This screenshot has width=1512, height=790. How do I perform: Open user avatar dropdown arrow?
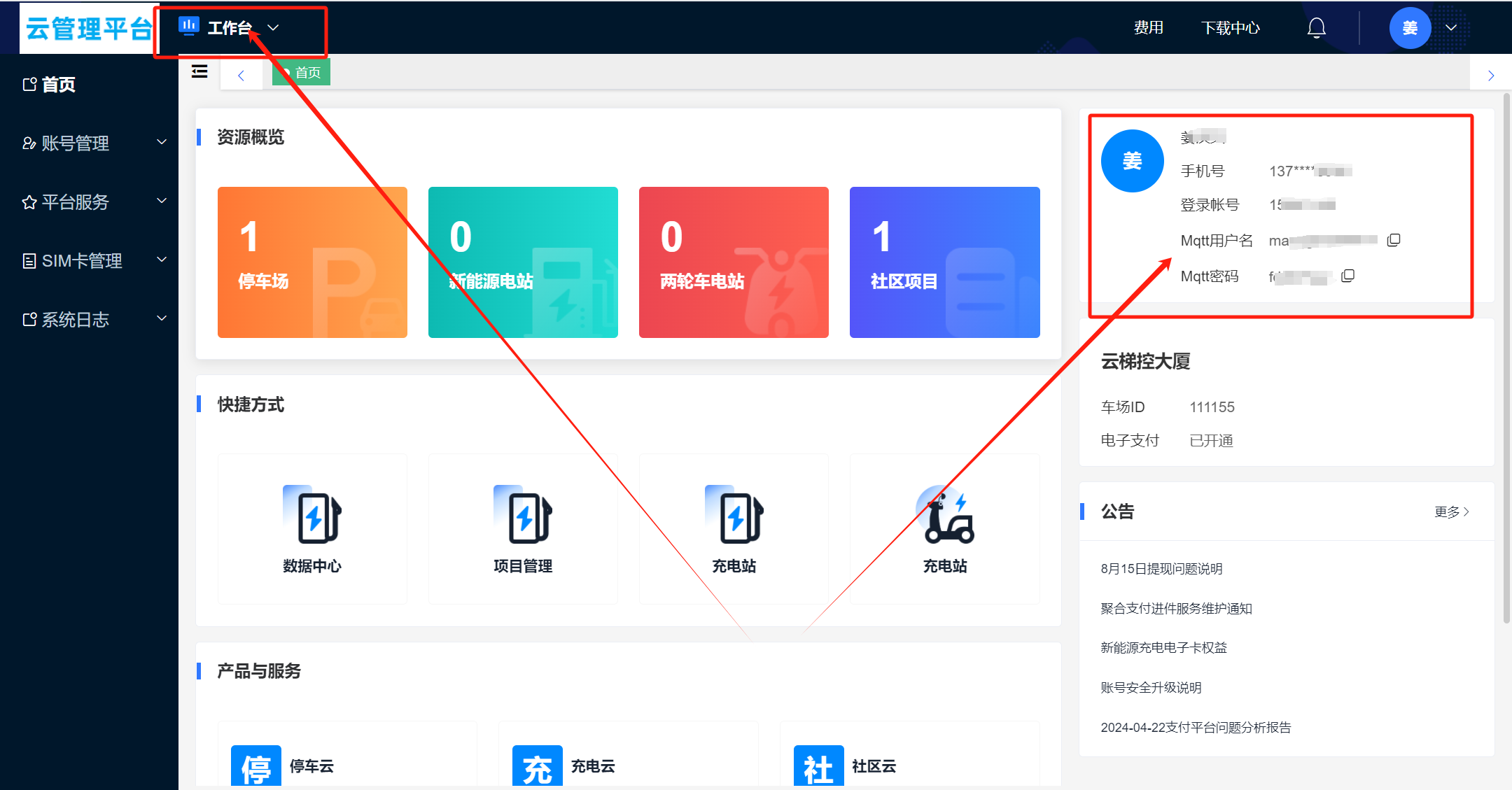click(x=1451, y=28)
